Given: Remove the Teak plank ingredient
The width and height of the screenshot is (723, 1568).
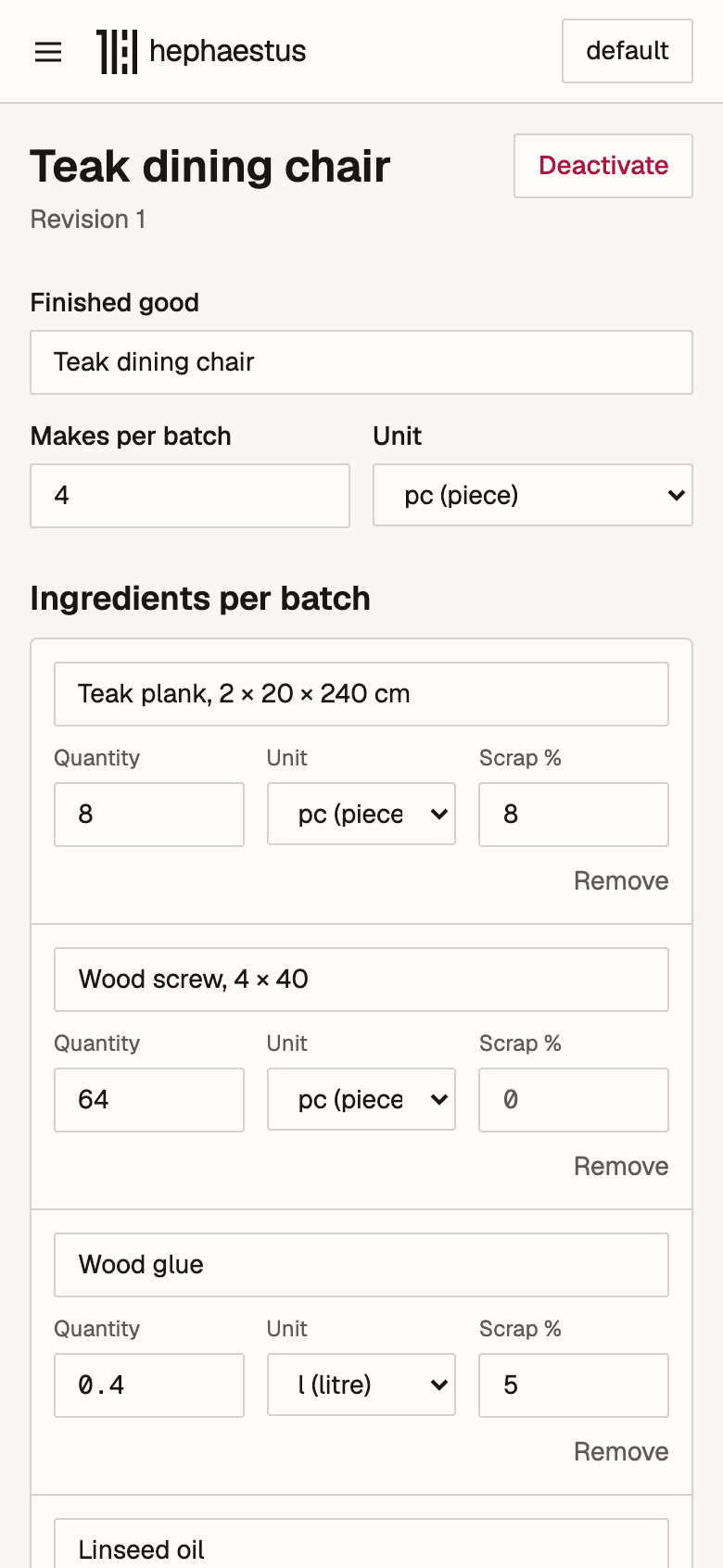Looking at the screenshot, I should click(x=621, y=880).
